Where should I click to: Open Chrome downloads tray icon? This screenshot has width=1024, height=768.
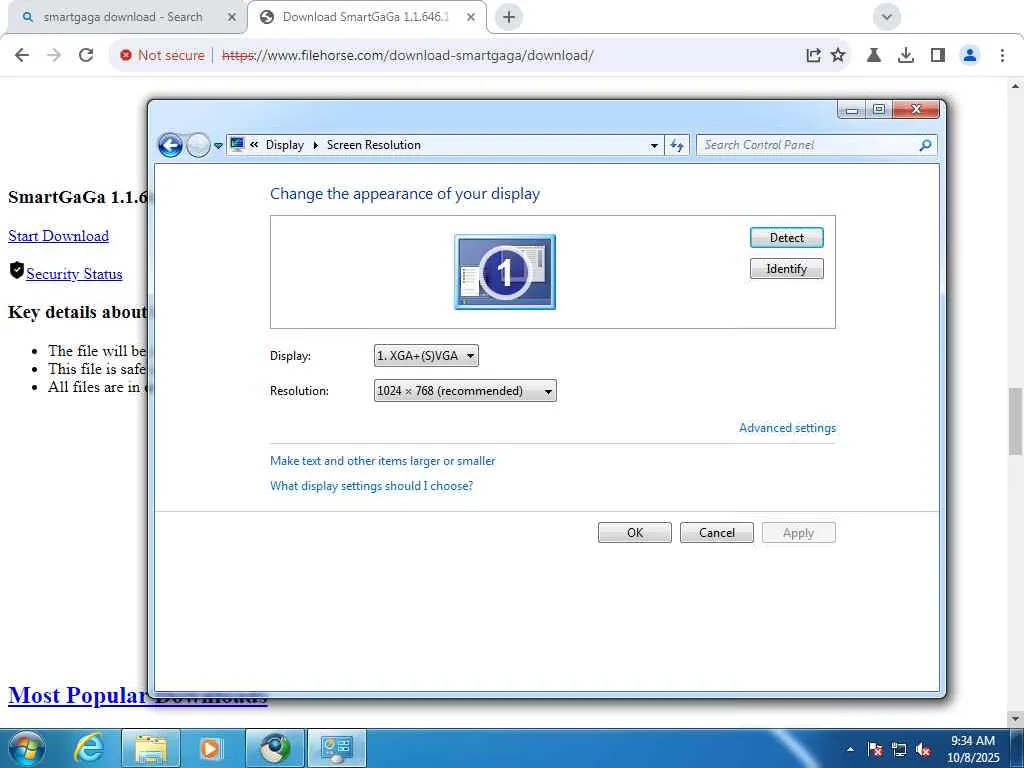pos(905,55)
